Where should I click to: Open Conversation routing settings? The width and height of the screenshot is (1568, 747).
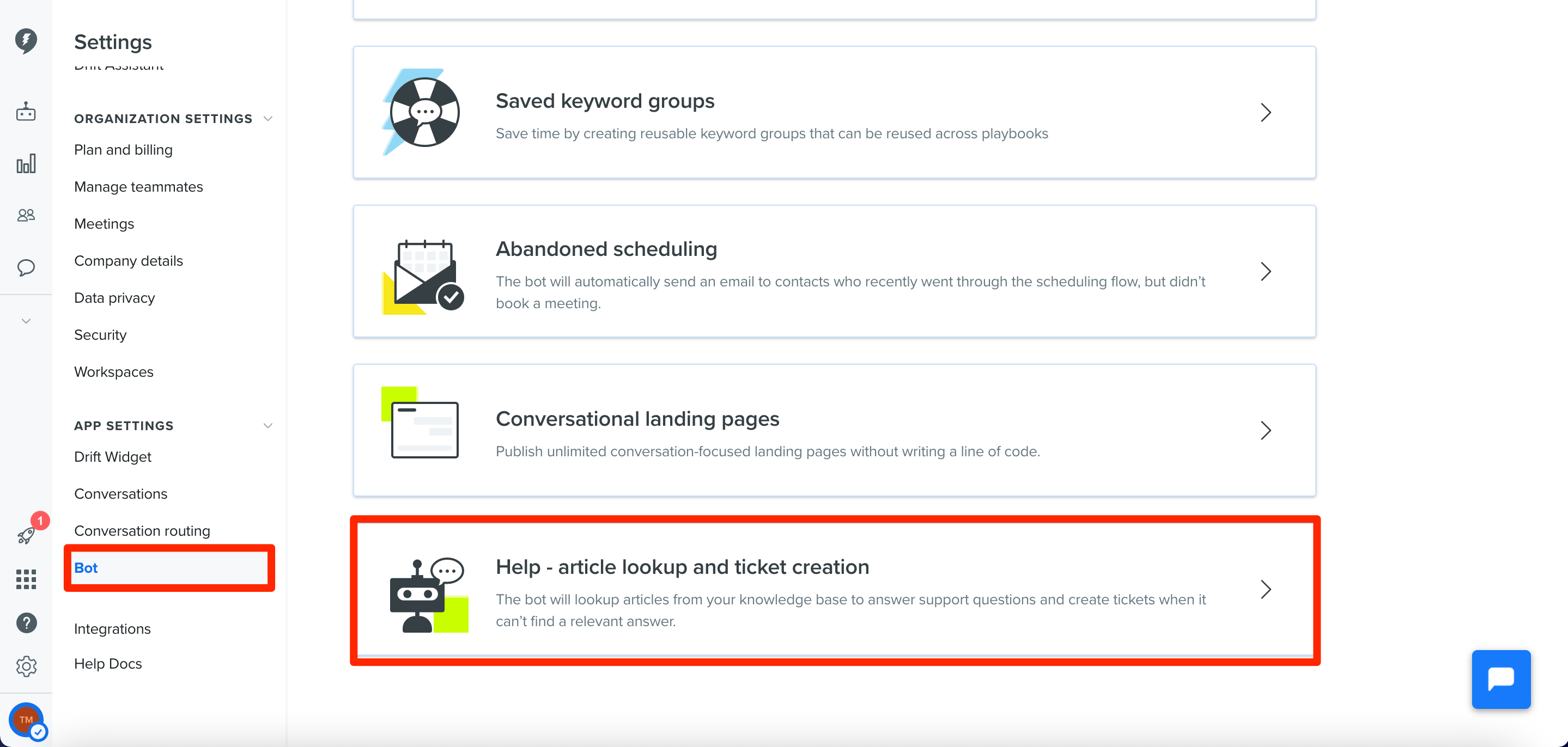[x=142, y=531]
